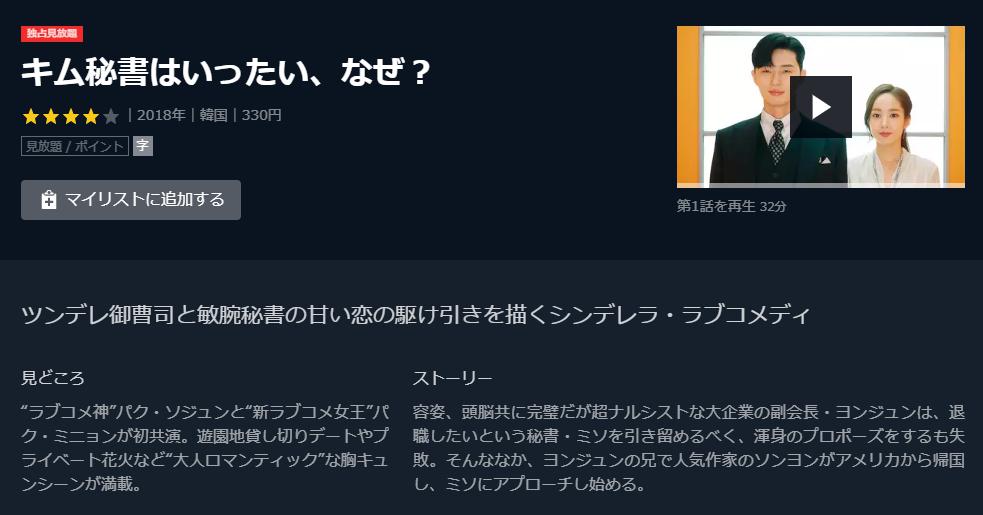Click the second gold rating star
The width and height of the screenshot is (983, 515).
(x=51, y=116)
